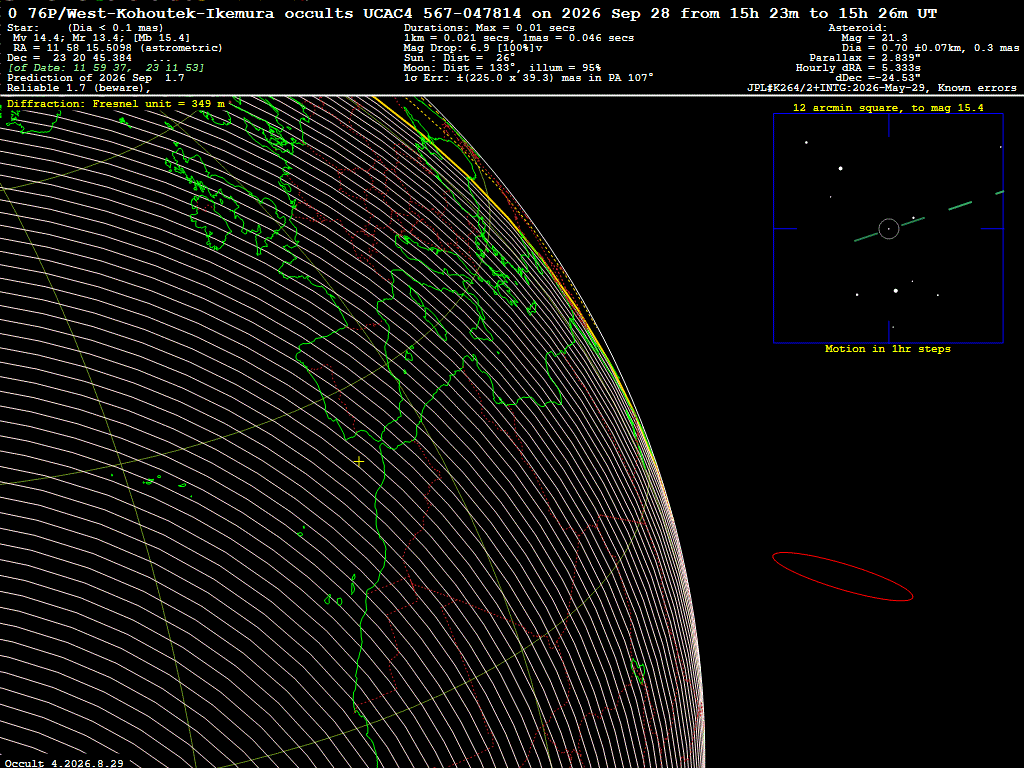Click the small green island on the map's lower right
1024x768 pixels.
pyautogui.click(x=638, y=671)
